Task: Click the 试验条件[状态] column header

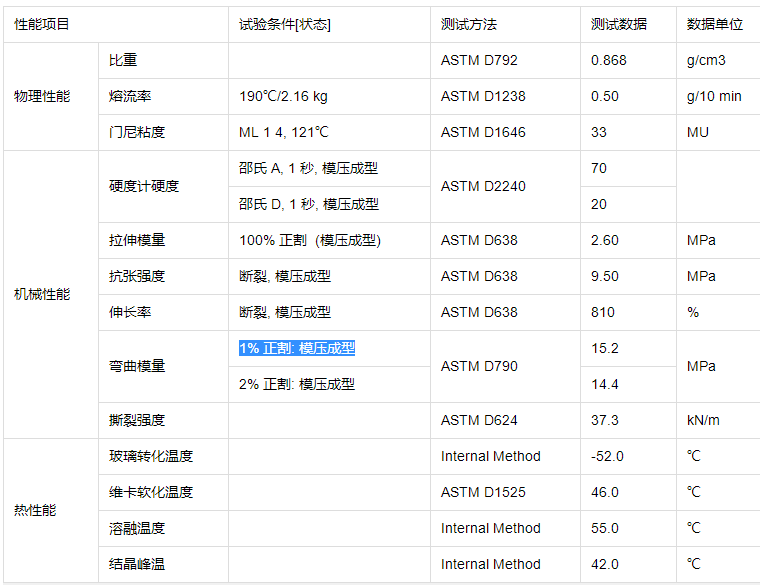Action: 285,24
